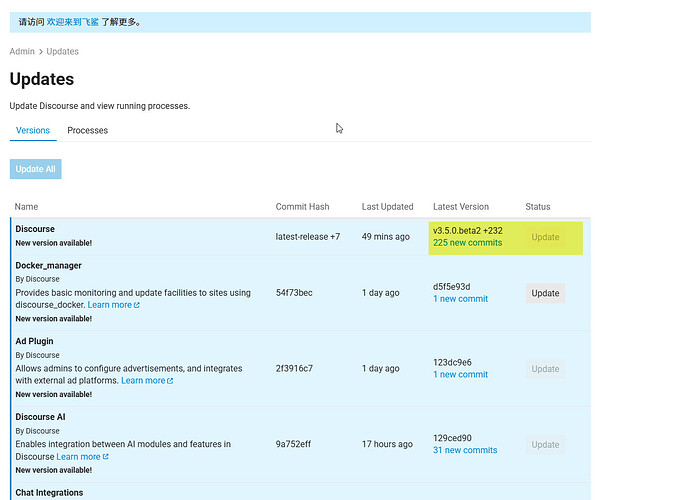The height and width of the screenshot is (500, 683).
Task: Click Update button for Discourse row
Action: pos(545,237)
